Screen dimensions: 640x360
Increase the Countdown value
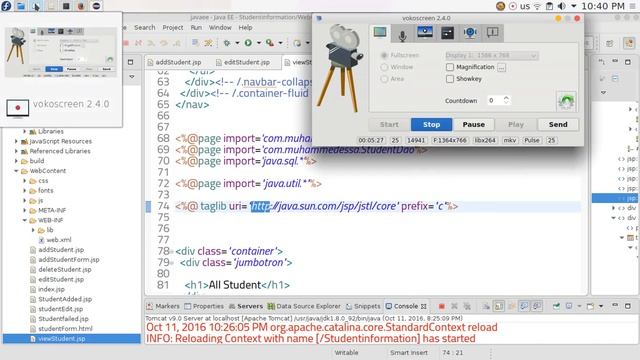pos(507,98)
